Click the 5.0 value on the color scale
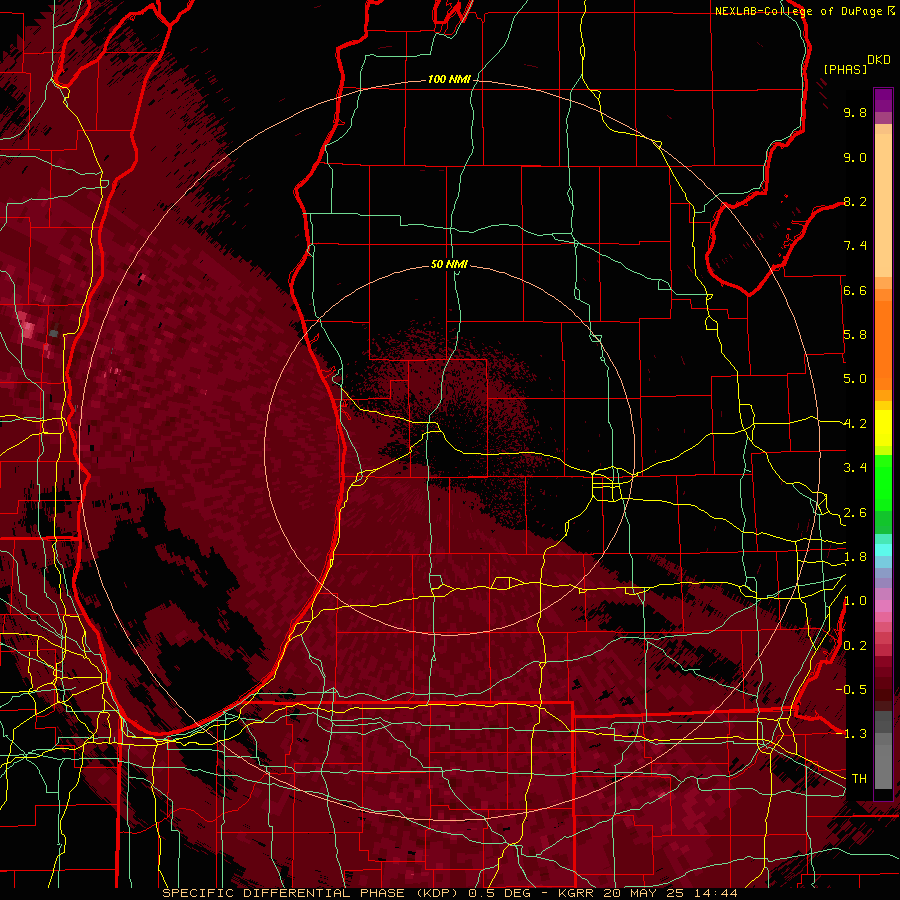 point(855,379)
